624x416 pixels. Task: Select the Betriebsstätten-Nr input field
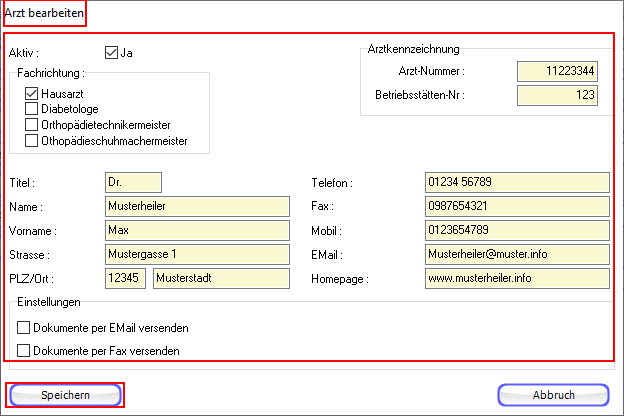click(557, 95)
